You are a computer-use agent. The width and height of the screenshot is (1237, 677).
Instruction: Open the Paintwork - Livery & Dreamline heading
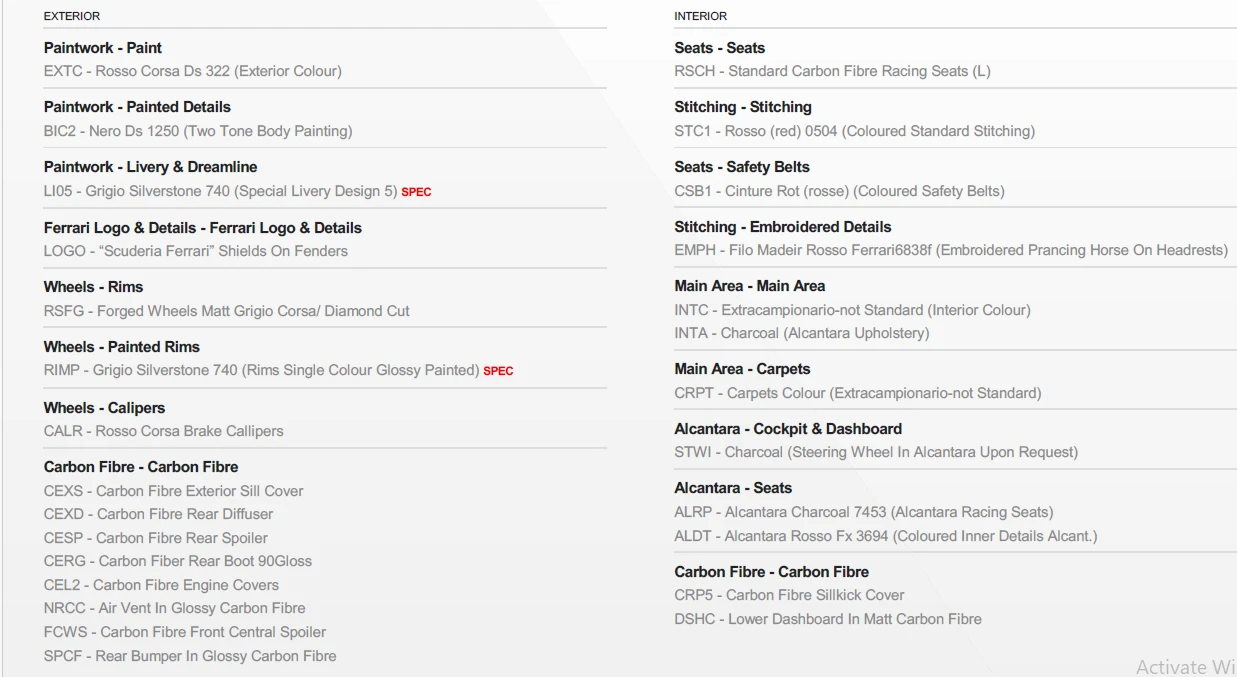coord(150,167)
